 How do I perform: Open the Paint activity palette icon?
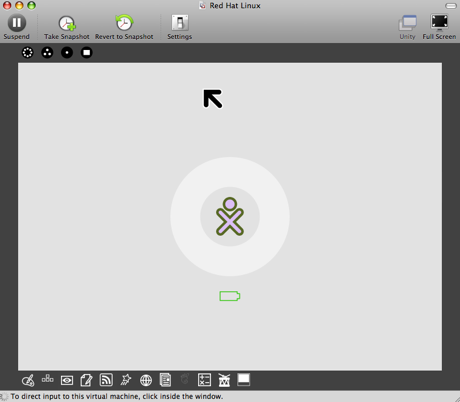coord(28,380)
